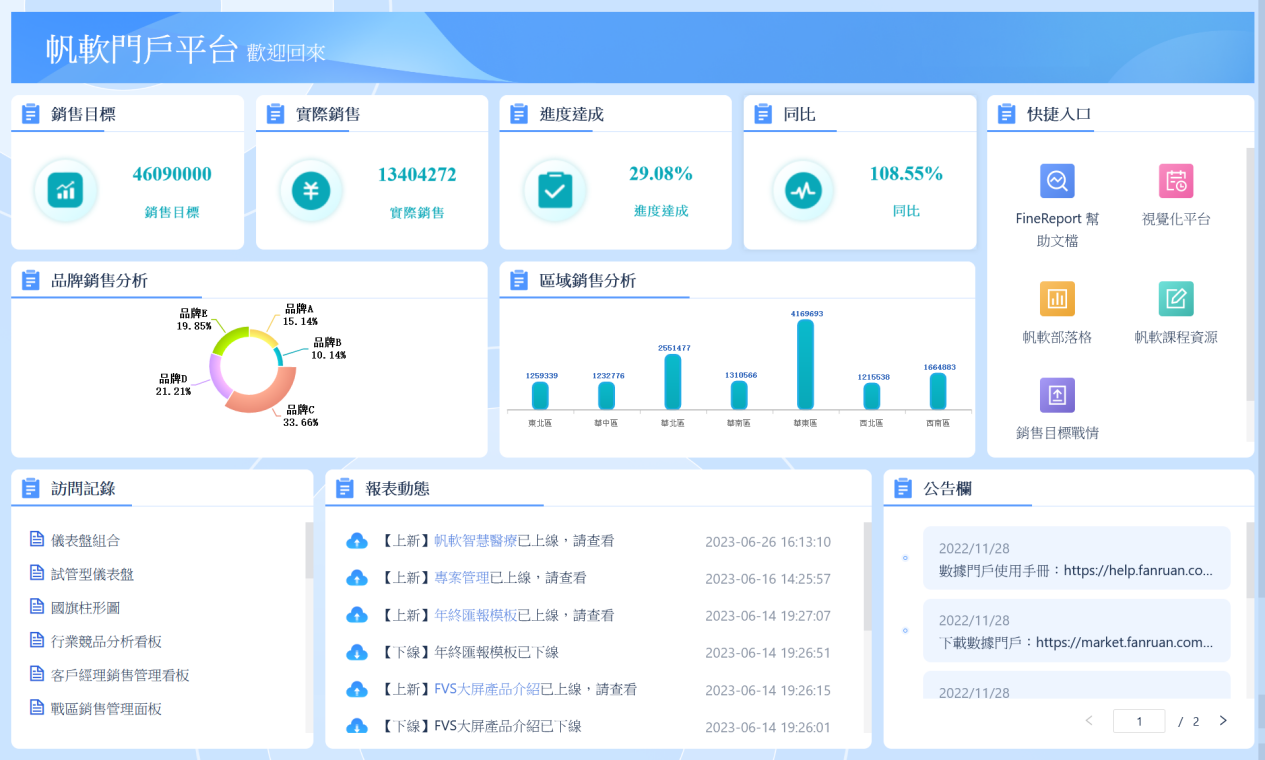Click the upload cloud icon for FVS大屏產品介紹已上線
The height and width of the screenshot is (760, 1265).
point(356,689)
